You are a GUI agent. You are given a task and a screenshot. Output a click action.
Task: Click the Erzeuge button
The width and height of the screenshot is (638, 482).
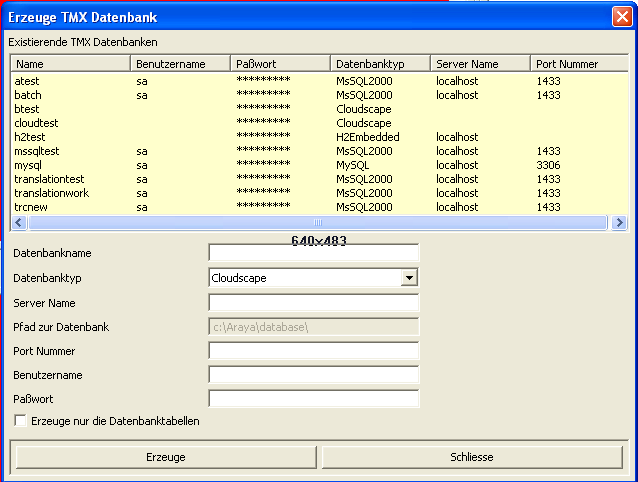coord(165,457)
